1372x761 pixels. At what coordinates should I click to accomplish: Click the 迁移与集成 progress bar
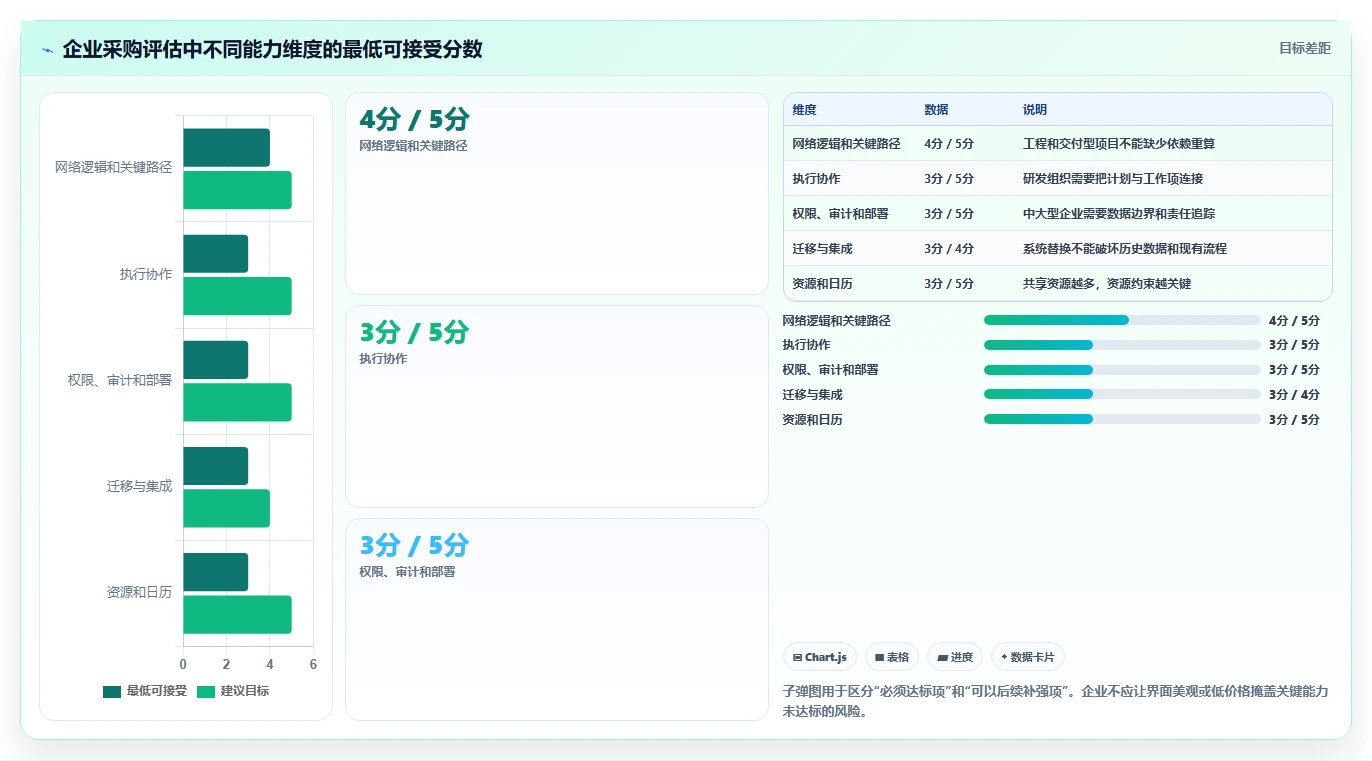pos(1122,394)
